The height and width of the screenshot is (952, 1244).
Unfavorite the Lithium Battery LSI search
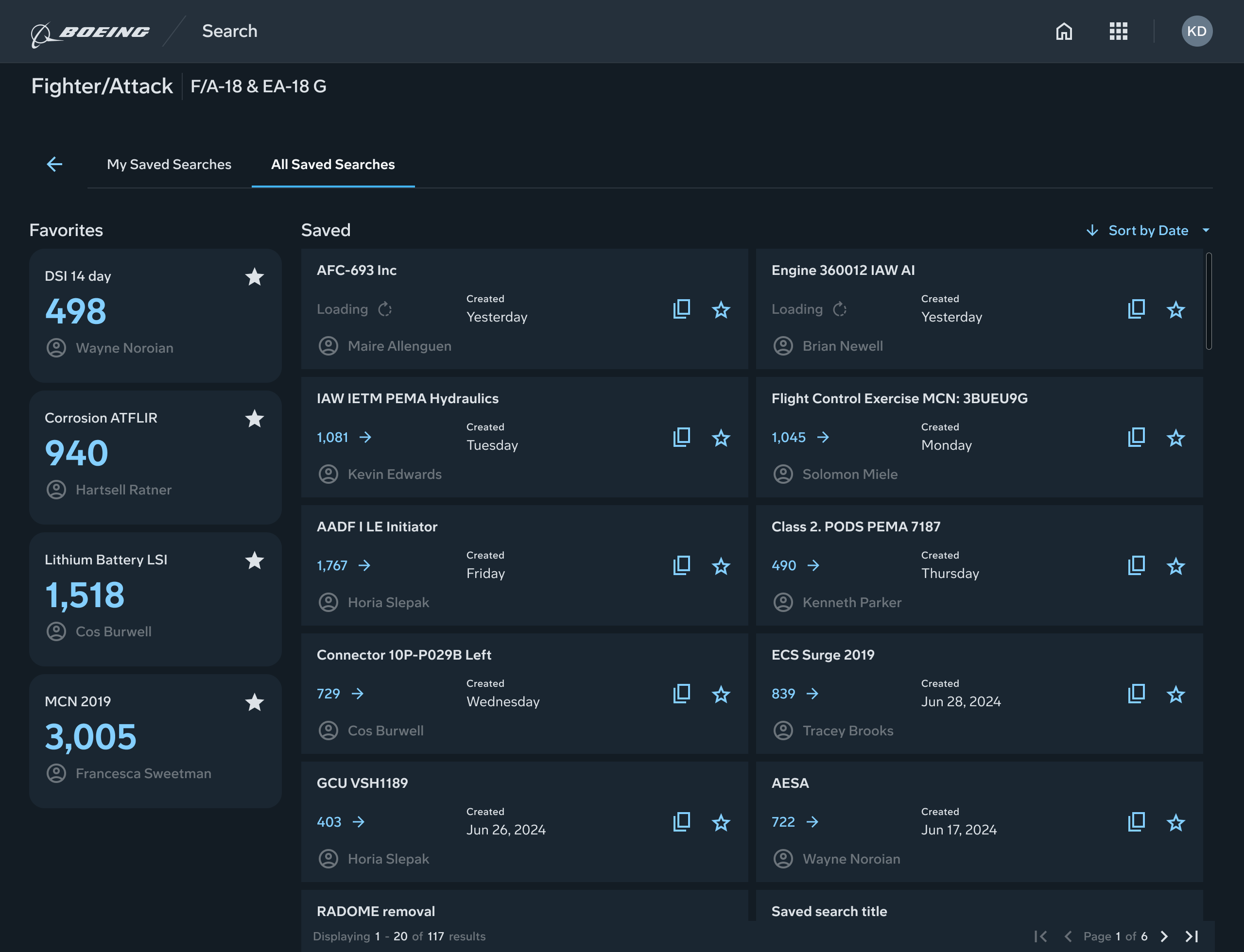coord(254,561)
